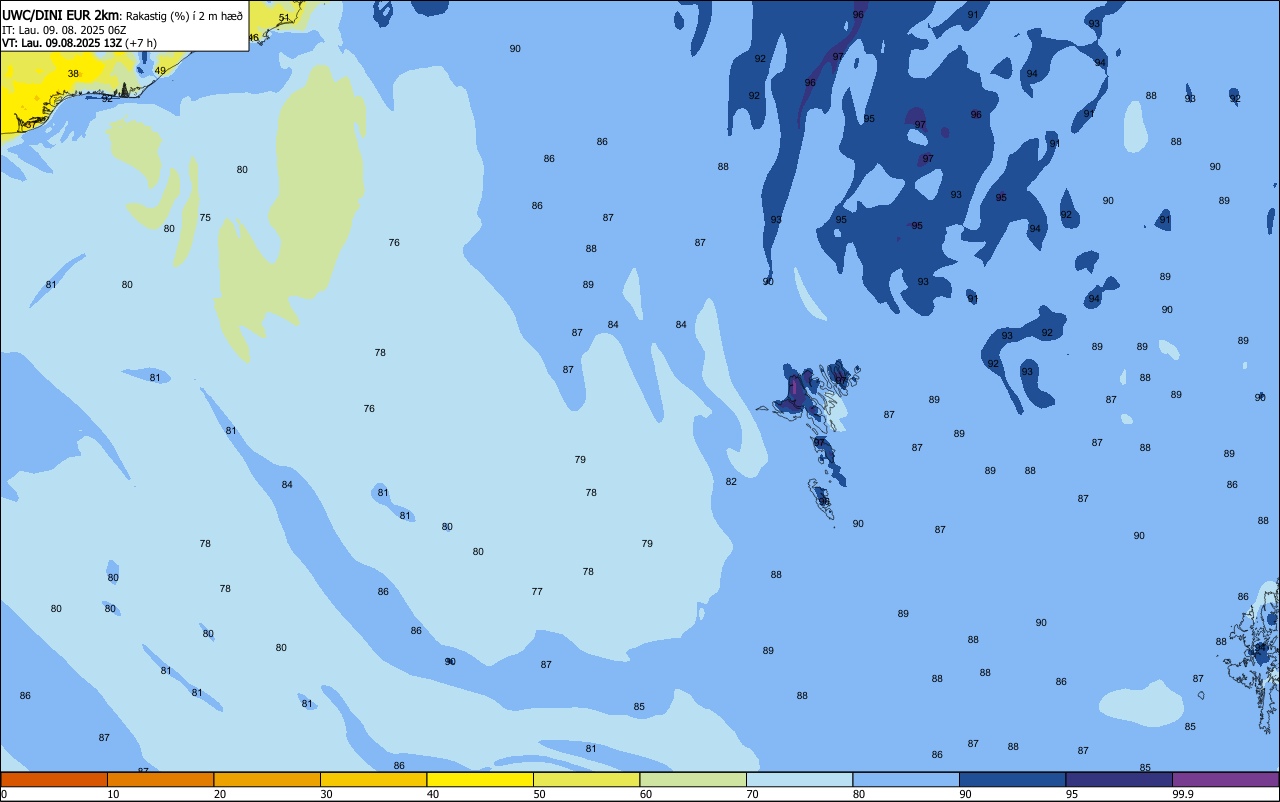Click the 'UWC/DINI EUR 2km' title text
This screenshot has width=1280, height=802.
61,14
